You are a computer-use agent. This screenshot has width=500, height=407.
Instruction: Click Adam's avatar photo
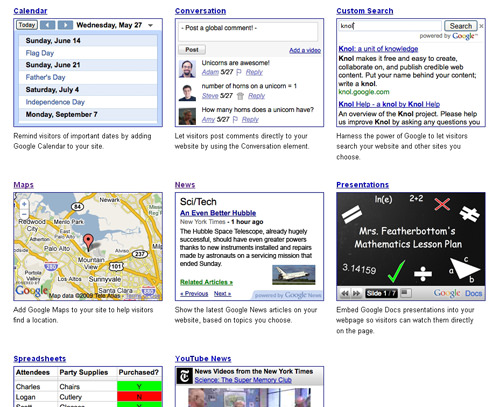click(x=187, y=69)
